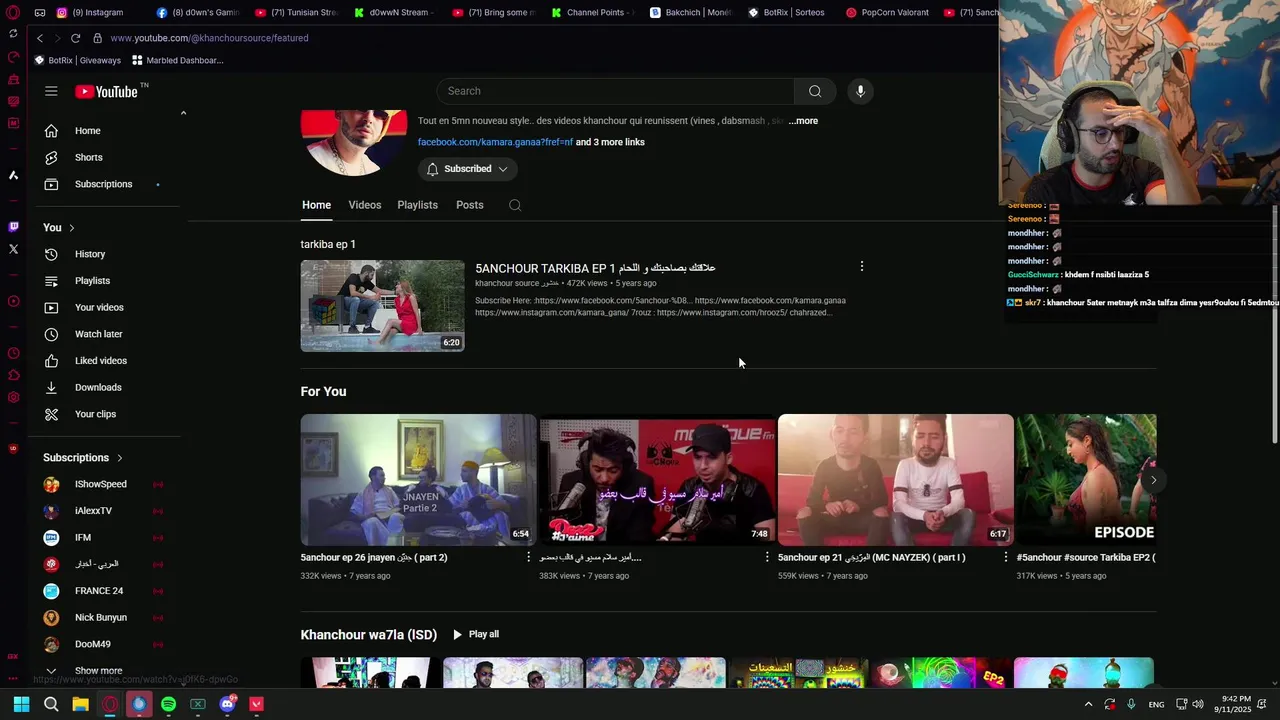Switch to the channel Home tab
Screen dimensions: 1280x720
click(316, 205)
